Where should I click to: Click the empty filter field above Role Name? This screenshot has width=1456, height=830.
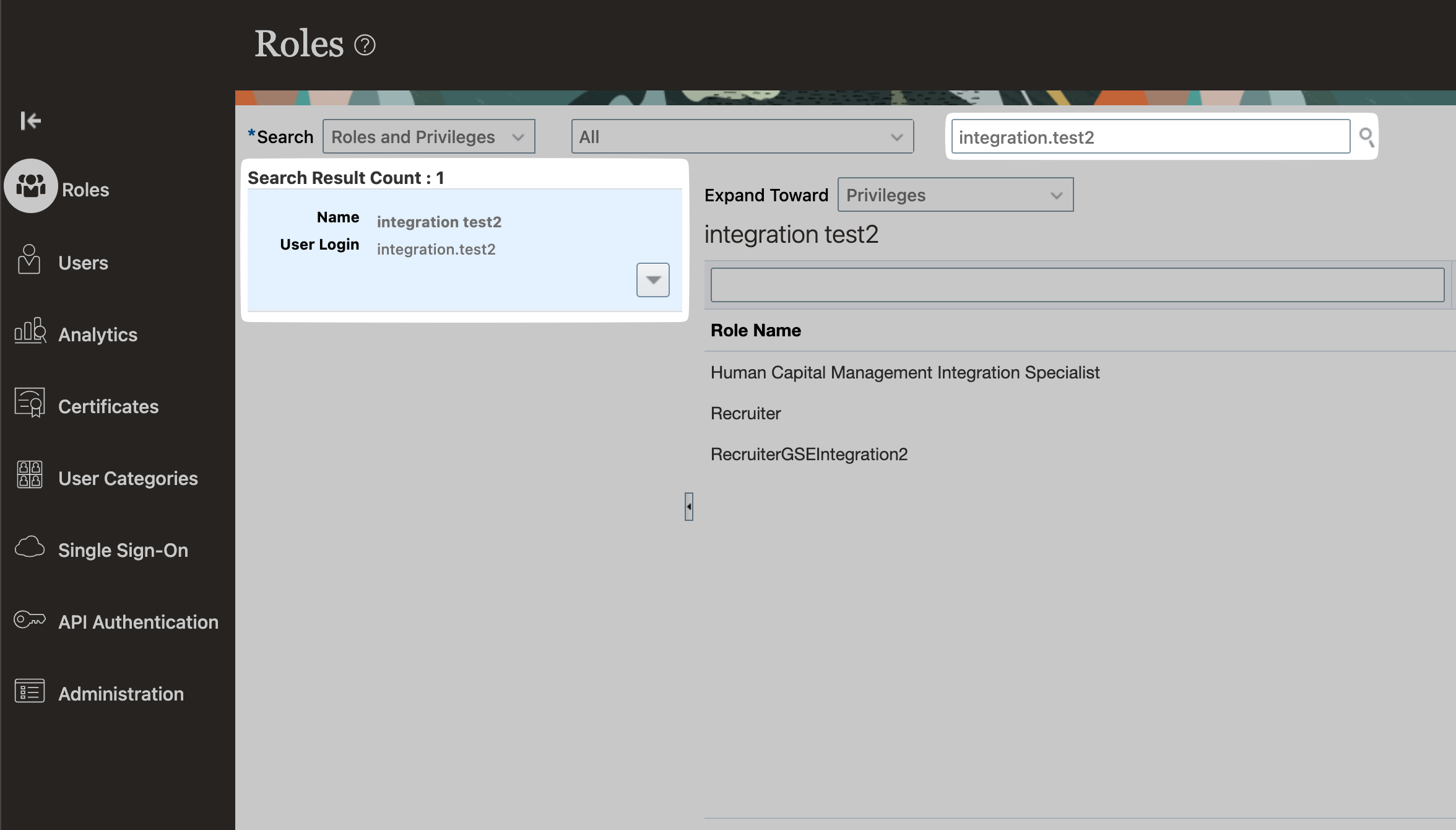1077,285
